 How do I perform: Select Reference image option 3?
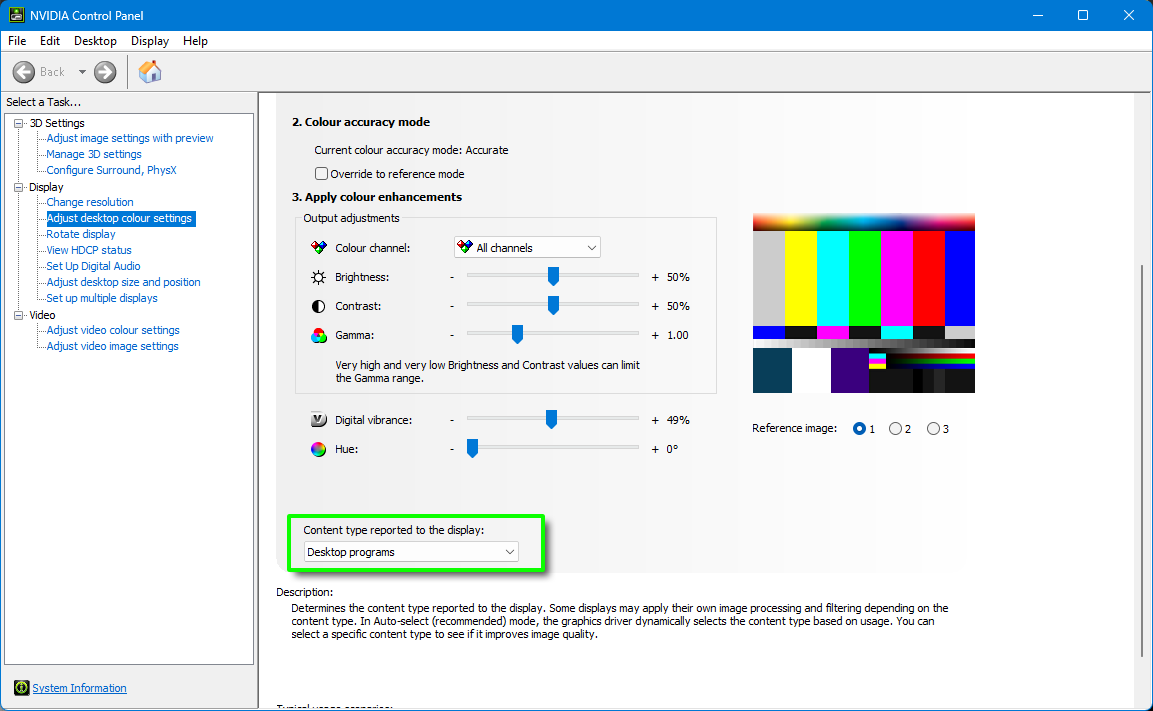[933, 429]
